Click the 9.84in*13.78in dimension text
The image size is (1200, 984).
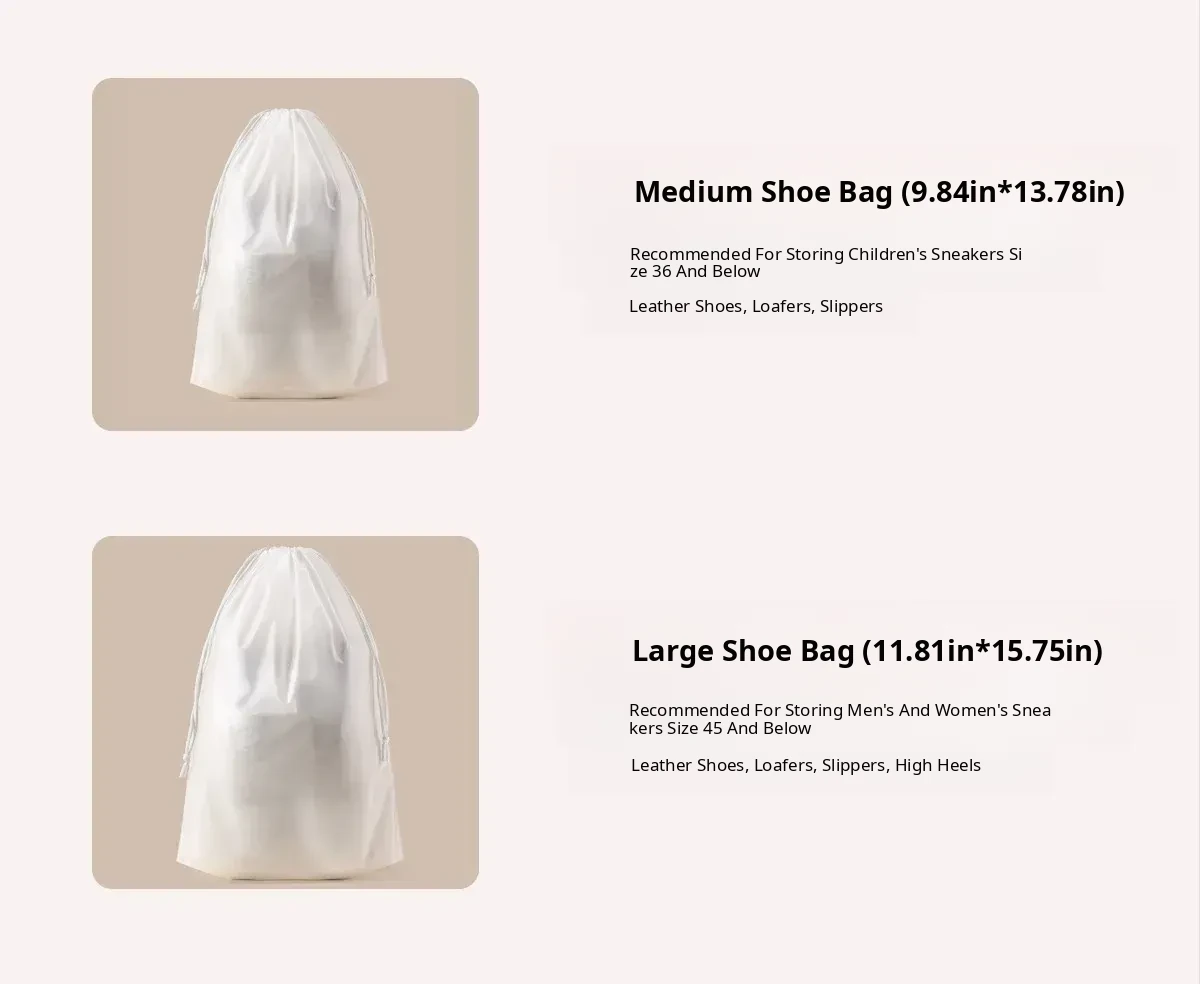[x=1013, y=191]
